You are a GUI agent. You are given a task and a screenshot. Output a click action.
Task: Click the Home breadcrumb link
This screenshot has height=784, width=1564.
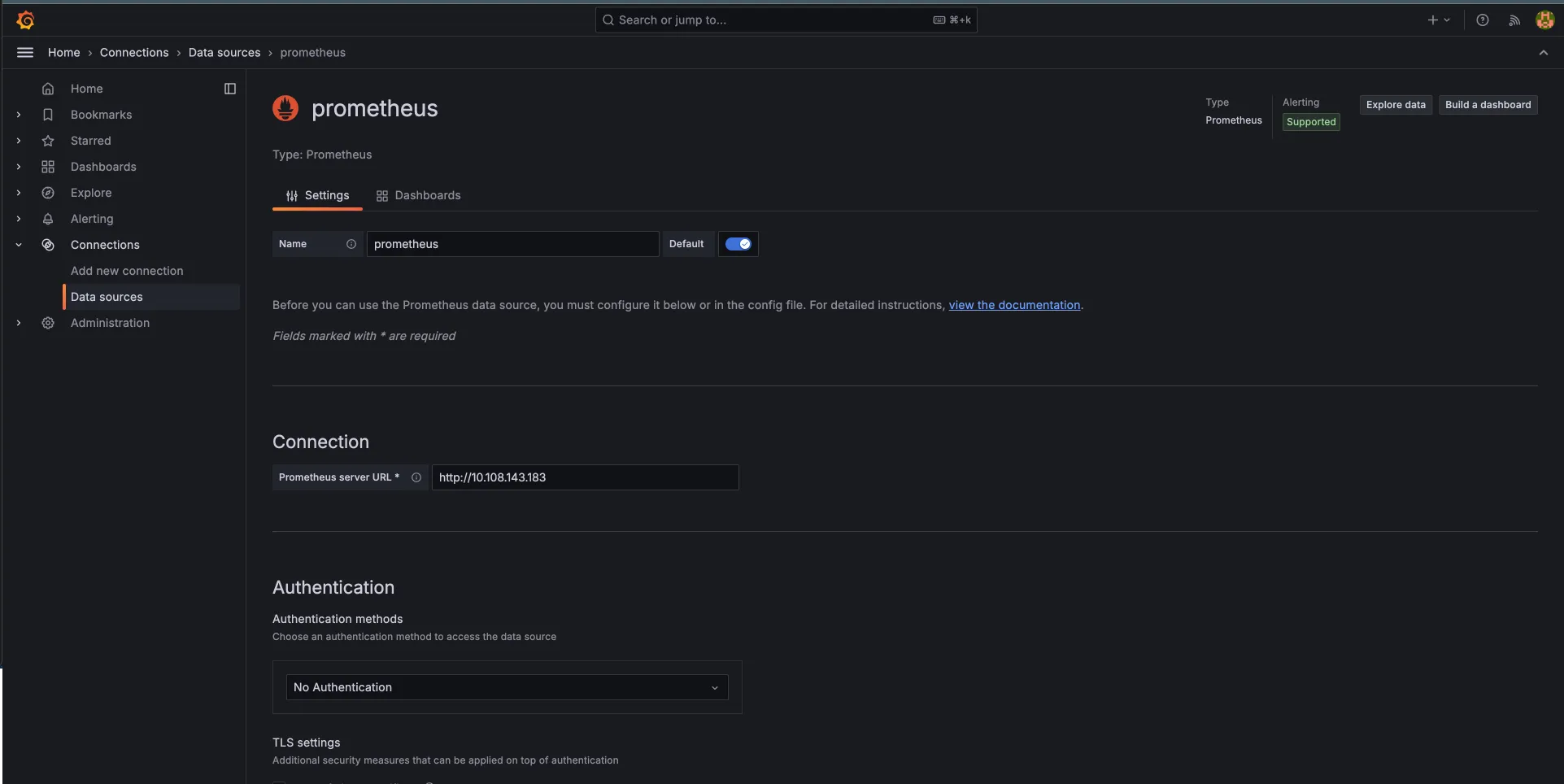(x=64, y=52)
